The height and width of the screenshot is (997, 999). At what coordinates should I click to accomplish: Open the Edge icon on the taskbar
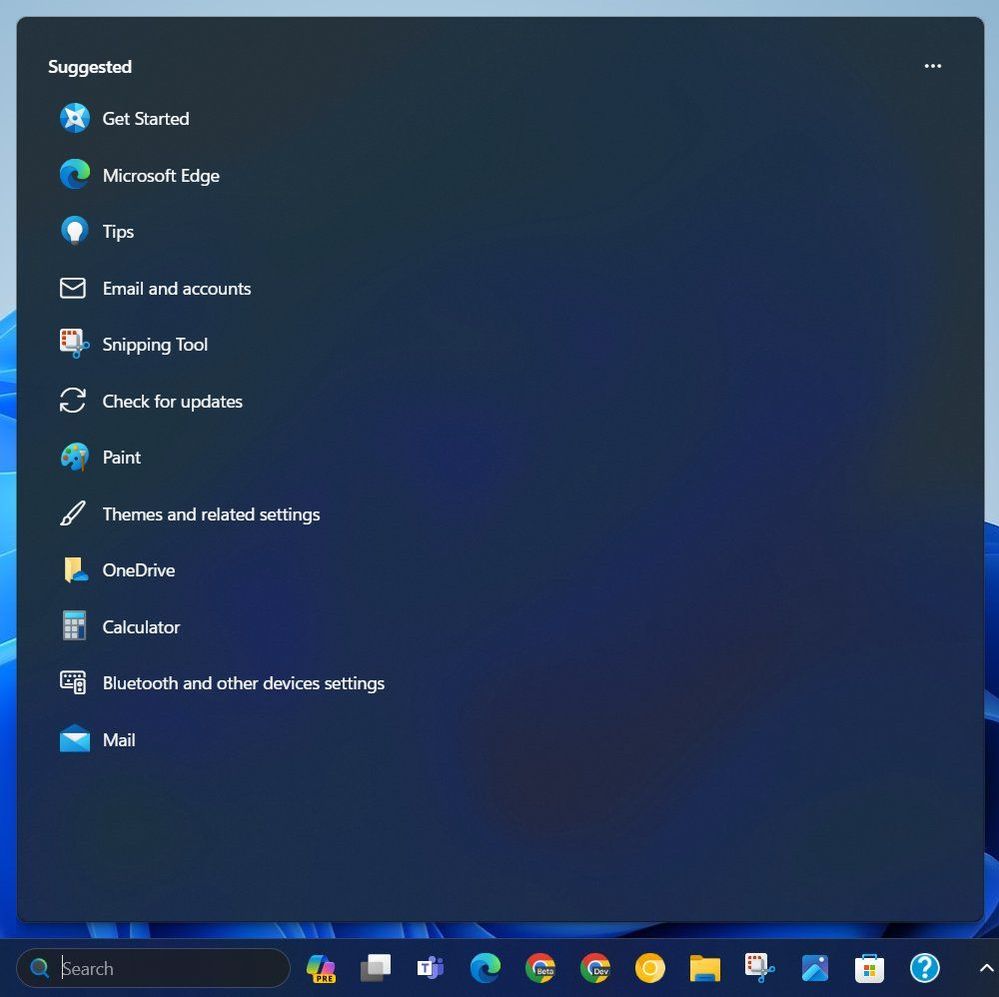click(485, 968)
